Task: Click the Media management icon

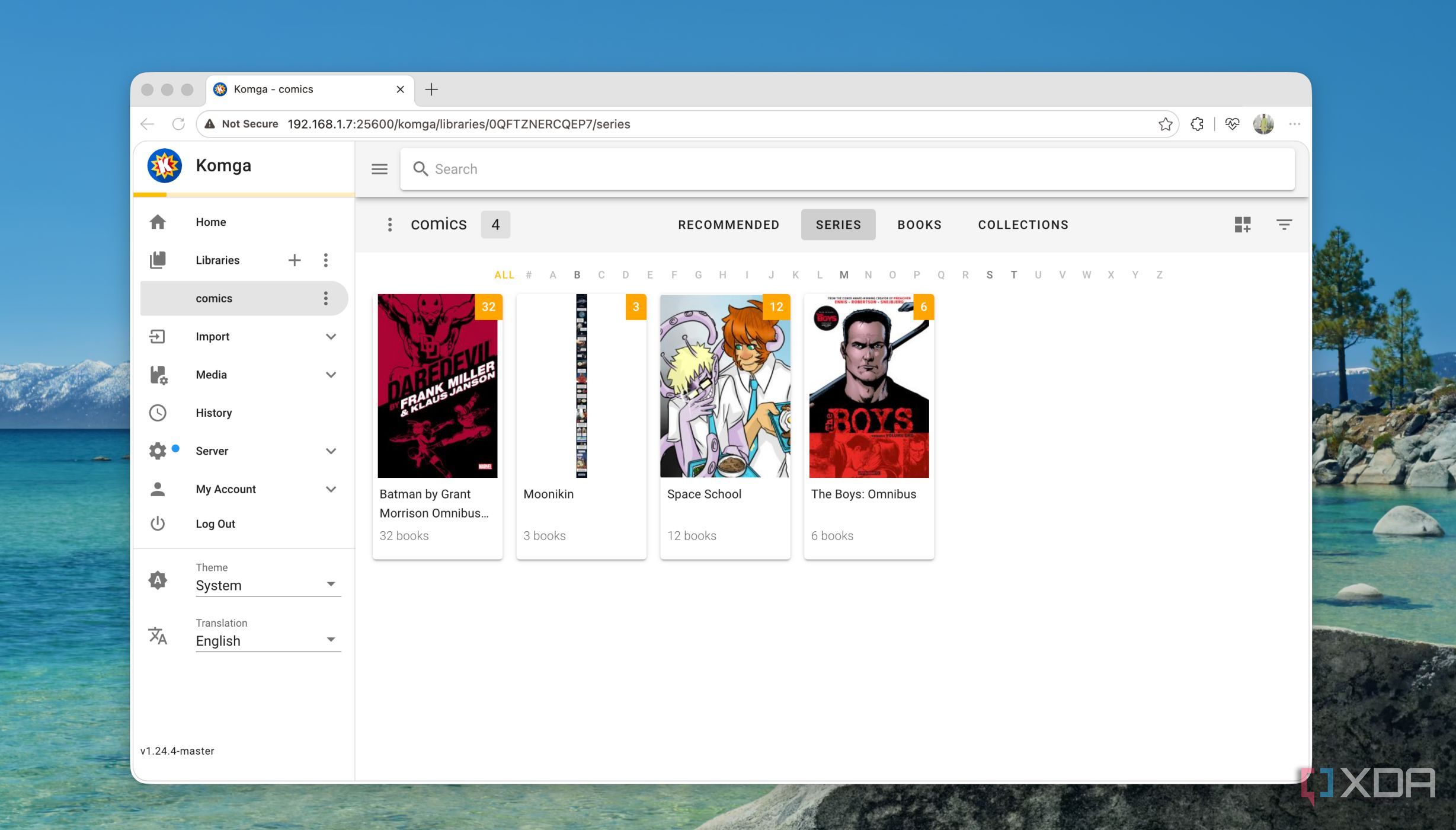Action: 158,375
